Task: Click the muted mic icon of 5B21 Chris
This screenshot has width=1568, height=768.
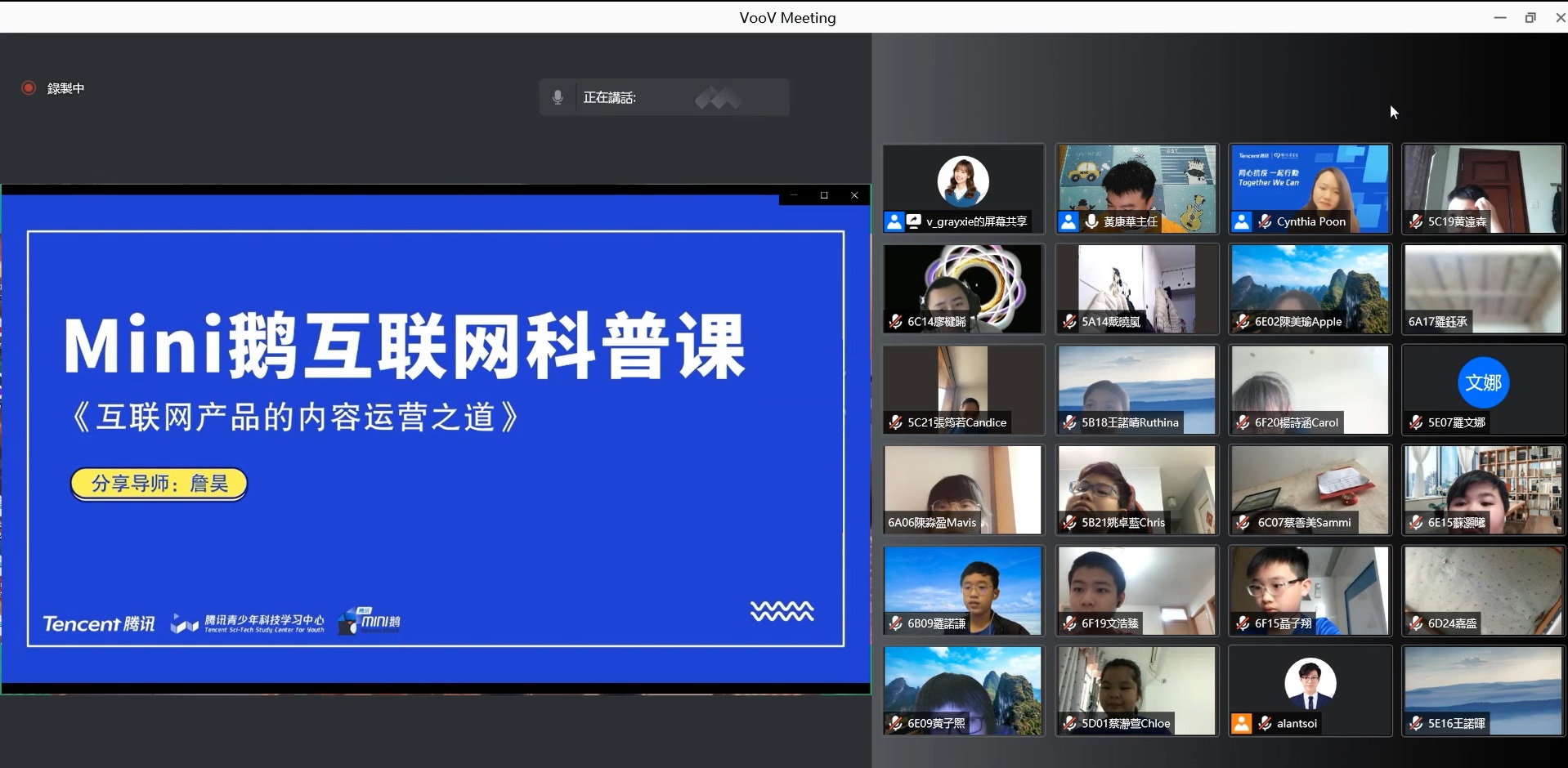Action: coord(1069,523)
